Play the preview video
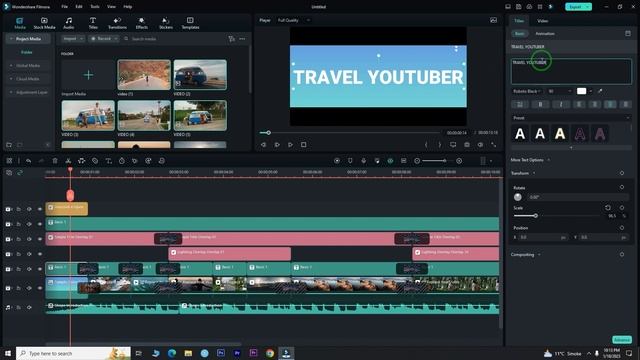Viewport: 640px width, 360px height. [x=290, y=144]
